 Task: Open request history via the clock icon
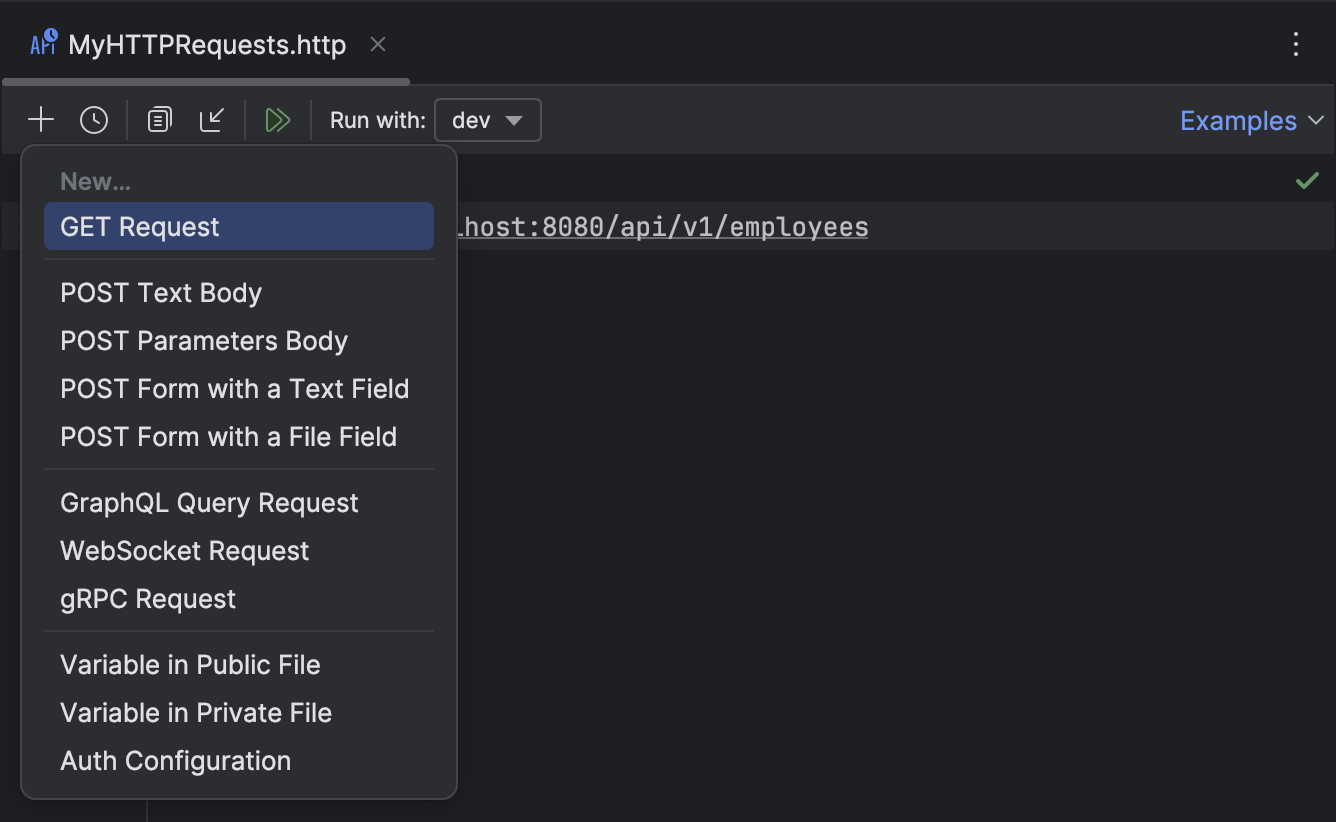coord(94,119)
